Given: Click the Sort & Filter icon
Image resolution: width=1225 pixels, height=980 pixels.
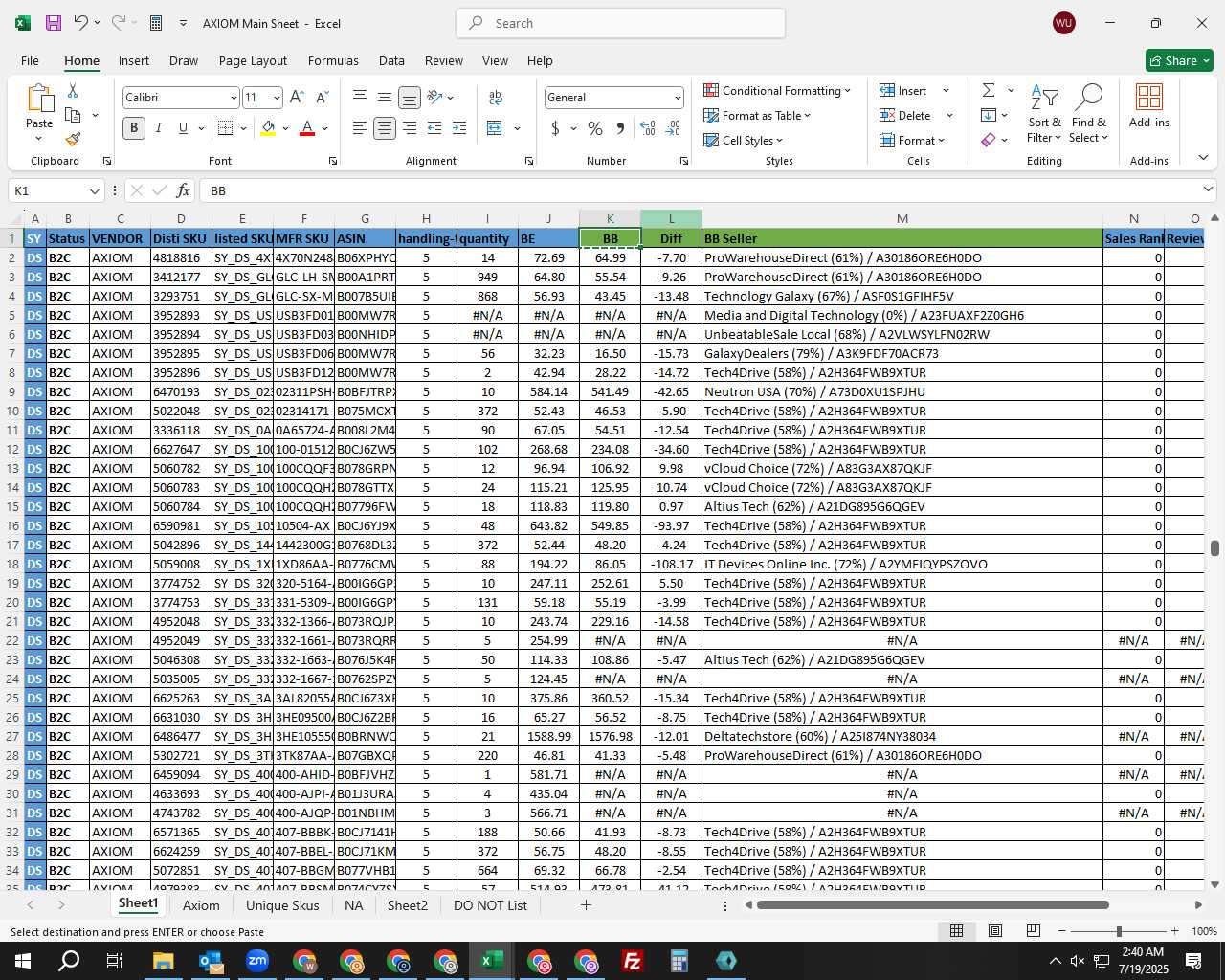Looking at the screenshot, I should click(x=1044, y=114).
